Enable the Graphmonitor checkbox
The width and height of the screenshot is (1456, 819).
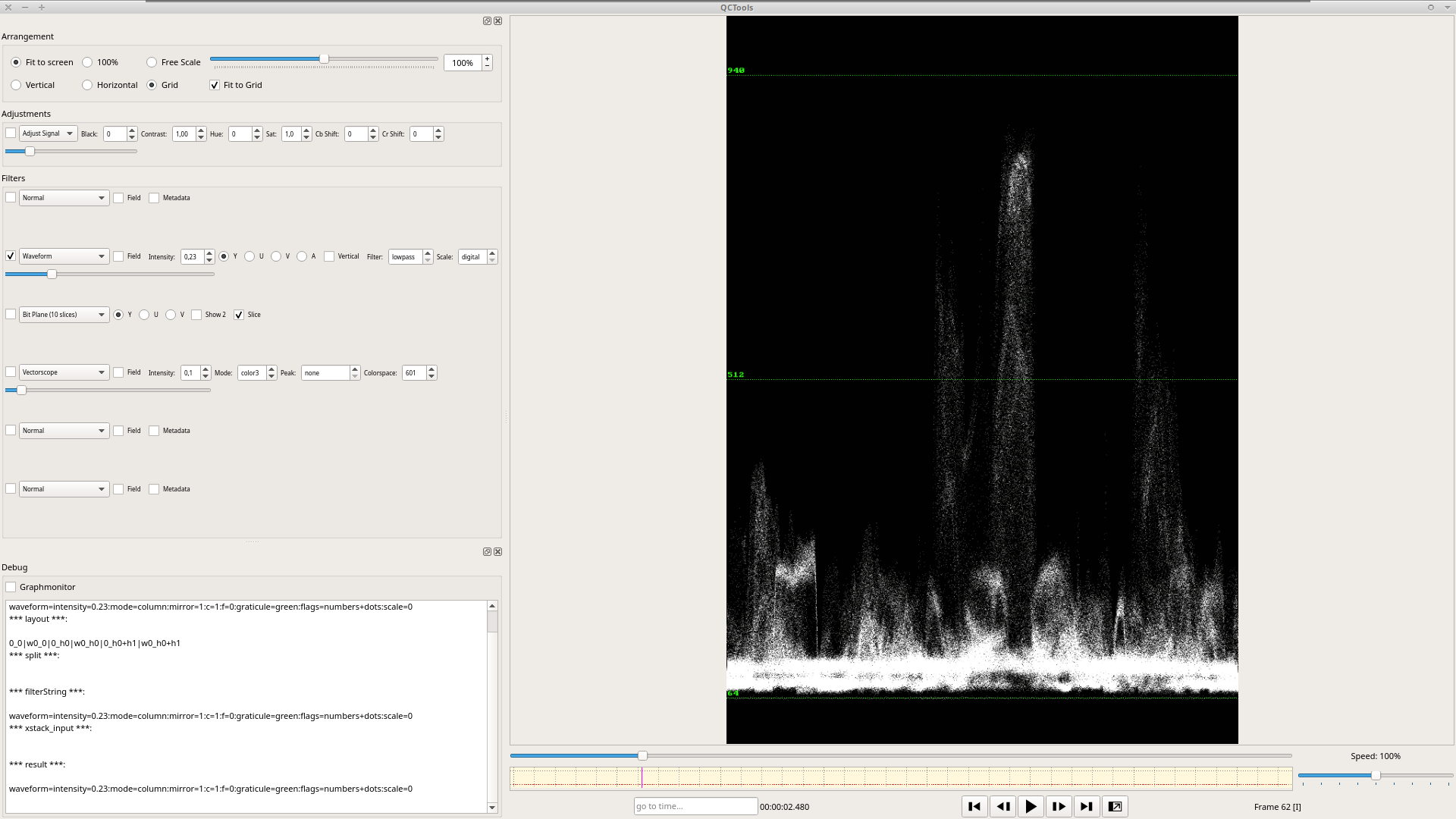click(11, 587)
